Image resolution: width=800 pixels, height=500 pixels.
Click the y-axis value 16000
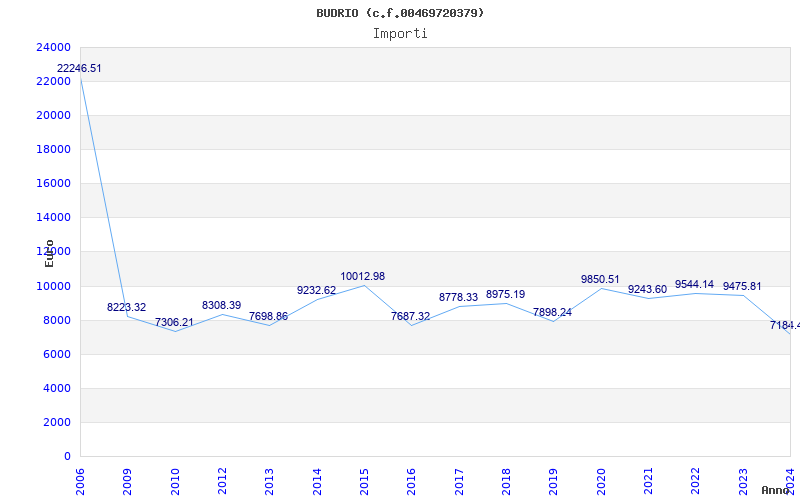[54, 184]
